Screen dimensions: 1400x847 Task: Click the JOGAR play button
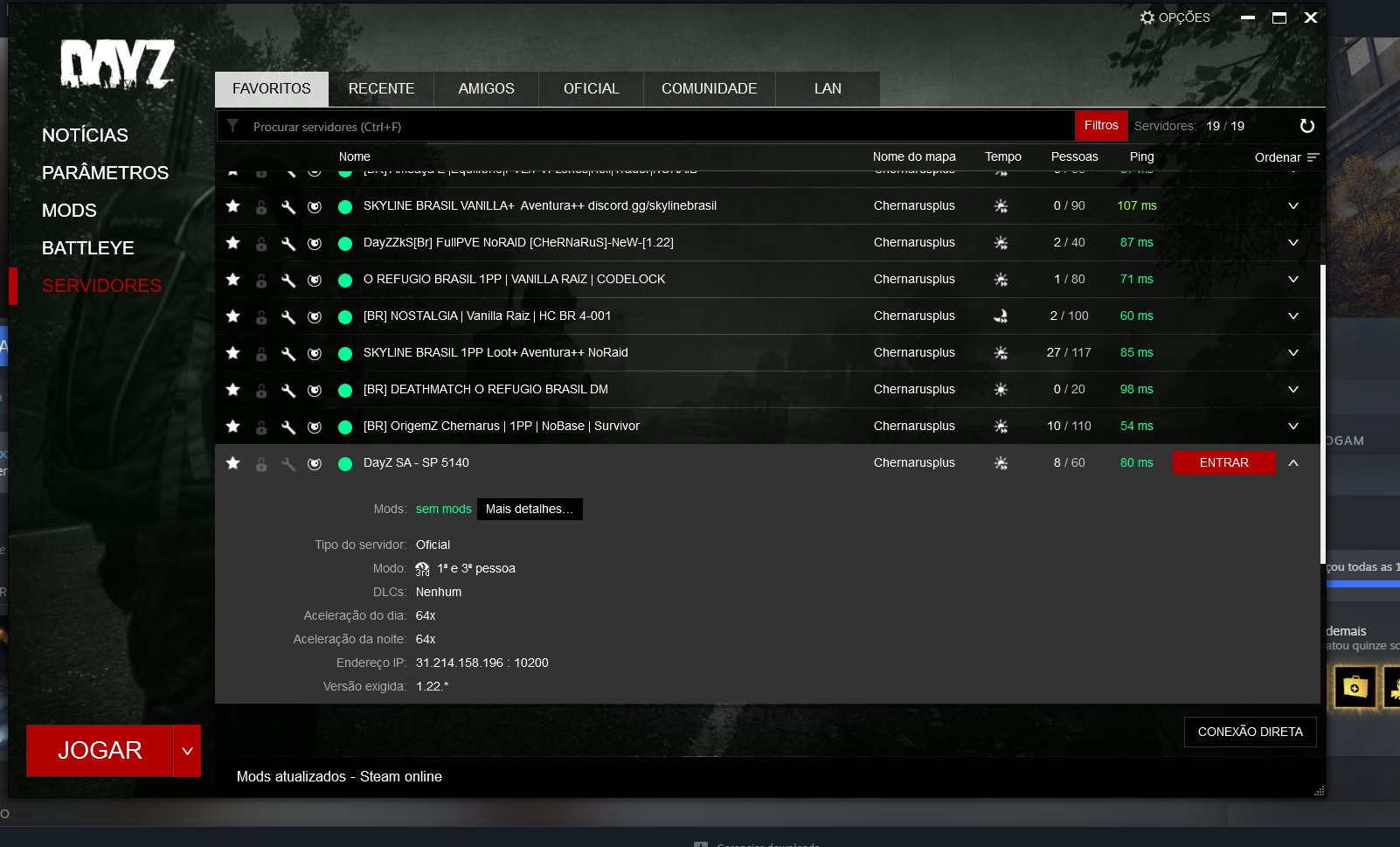(x=100, y=751)
